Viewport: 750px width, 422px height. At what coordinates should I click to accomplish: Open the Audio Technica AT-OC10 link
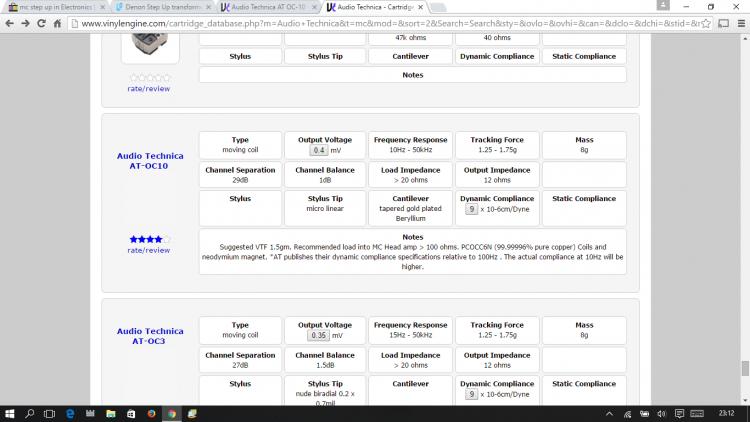(150, 161)
